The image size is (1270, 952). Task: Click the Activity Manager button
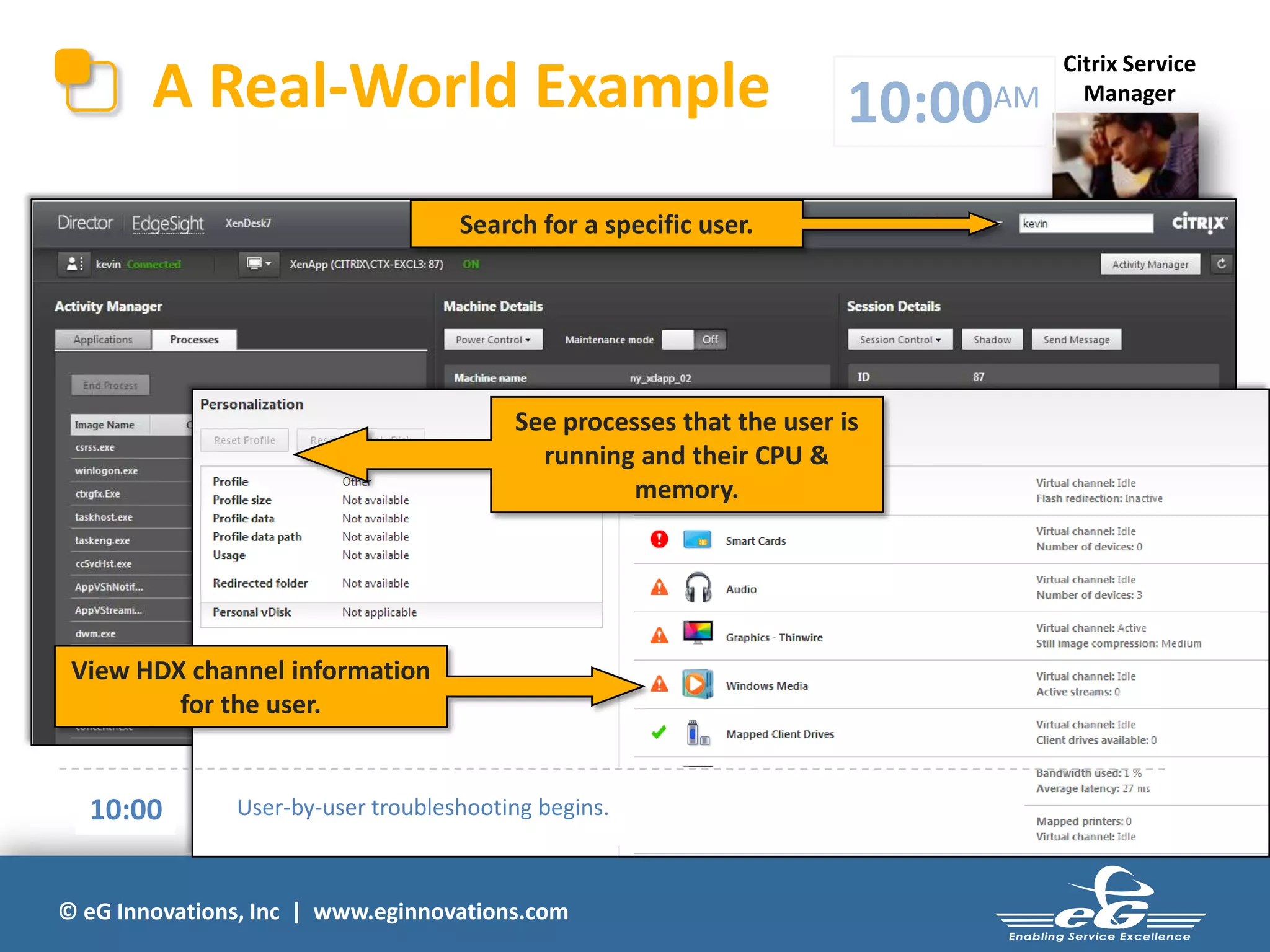(1150, 265)
